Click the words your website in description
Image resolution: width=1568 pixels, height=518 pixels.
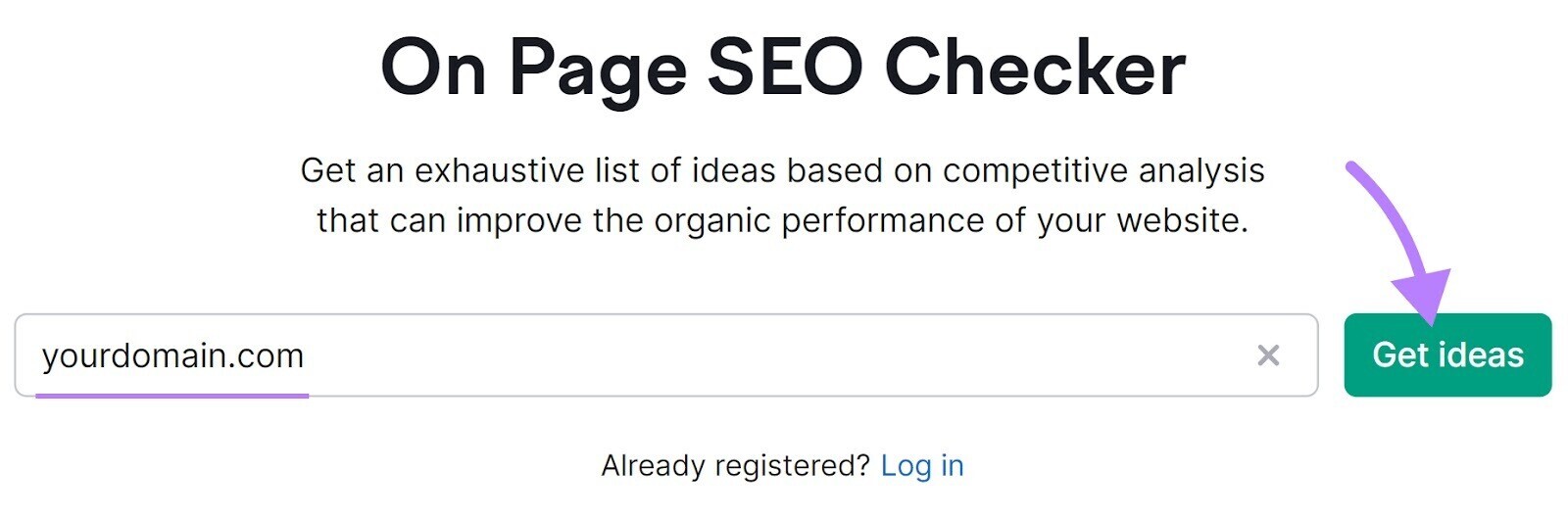click(x=1142, y=221)
